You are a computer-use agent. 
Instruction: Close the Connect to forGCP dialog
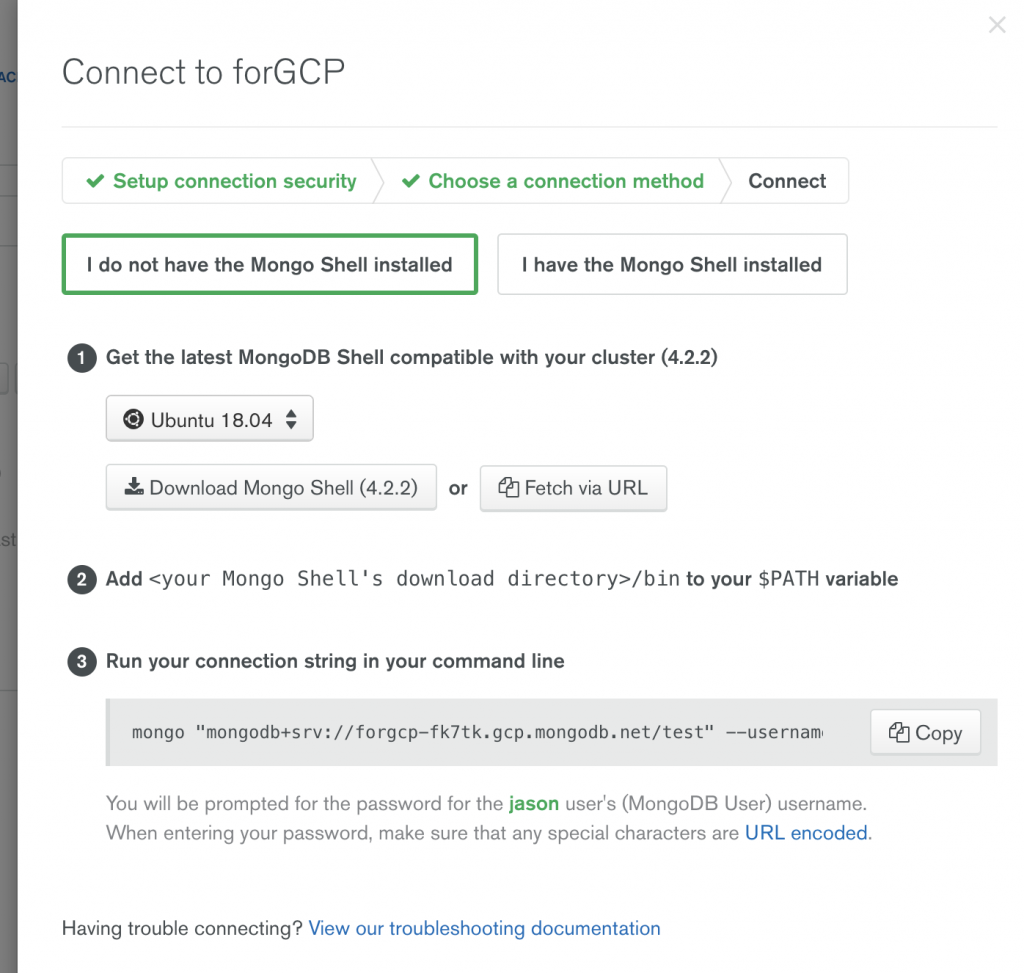(997, 25)
